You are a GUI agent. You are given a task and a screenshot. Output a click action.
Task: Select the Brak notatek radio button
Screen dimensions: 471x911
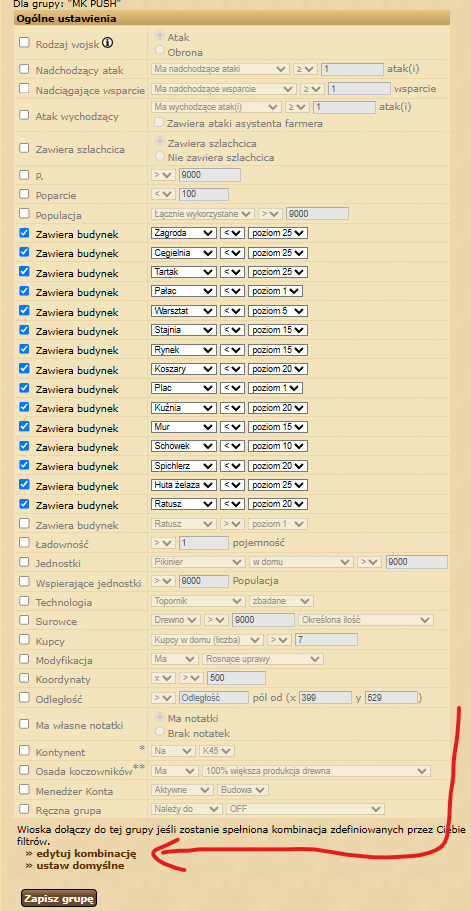(160, 732)
